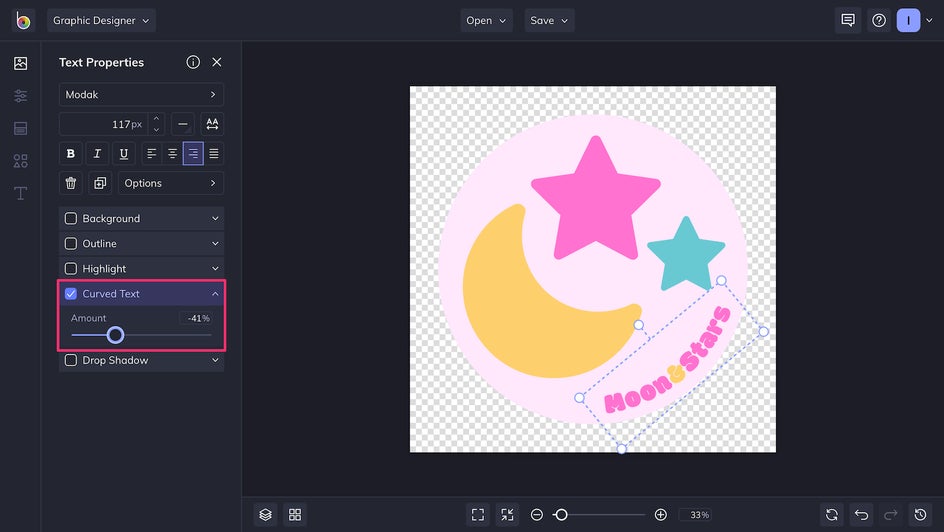This screenshot has height=532, width=944.
Task: Click the letter spacing AA icon
Action: click(x=212, y=124)
